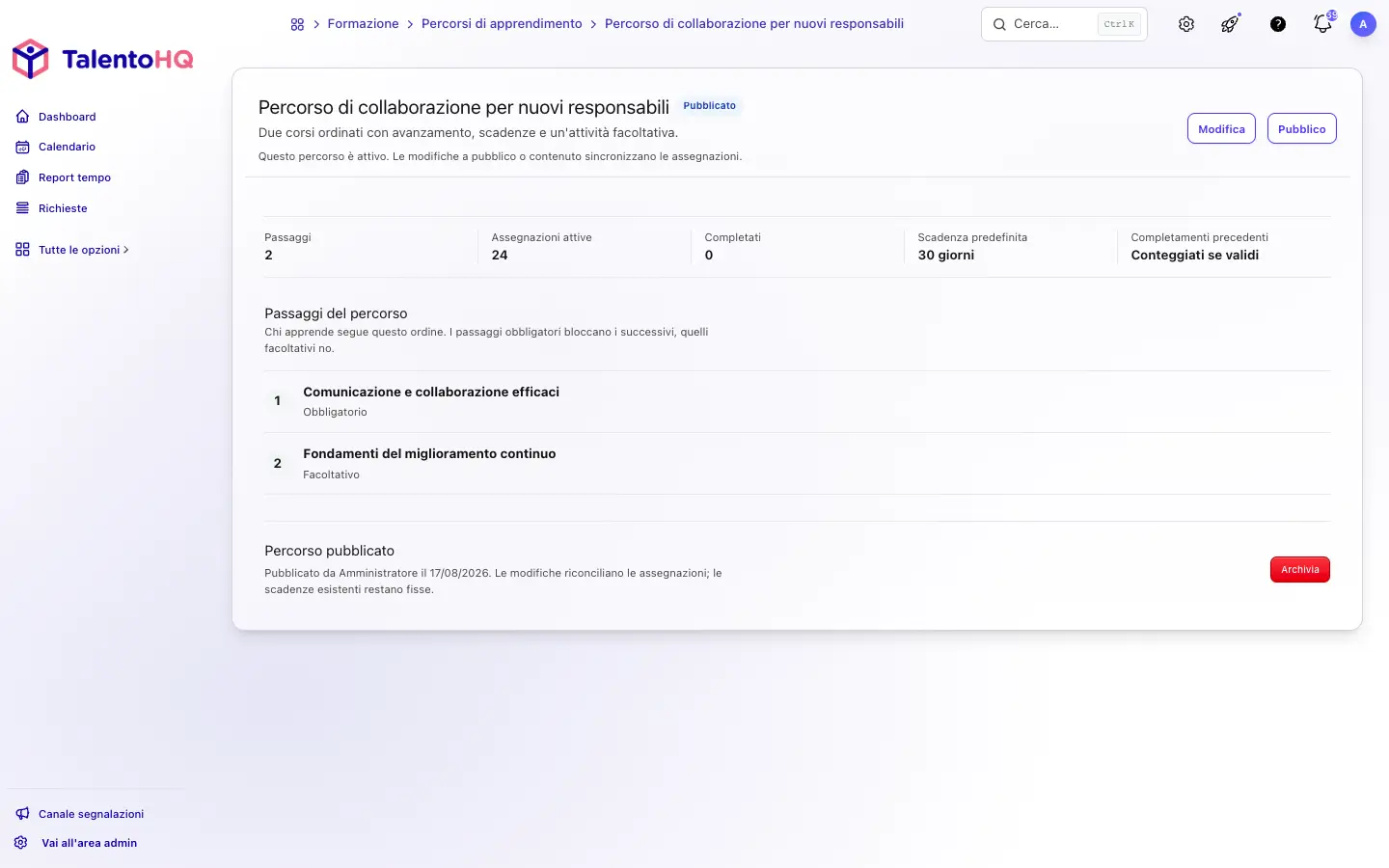Click the Richieste list icon
This screenshot has height=868, width=1389.
(x=22, y=208)
